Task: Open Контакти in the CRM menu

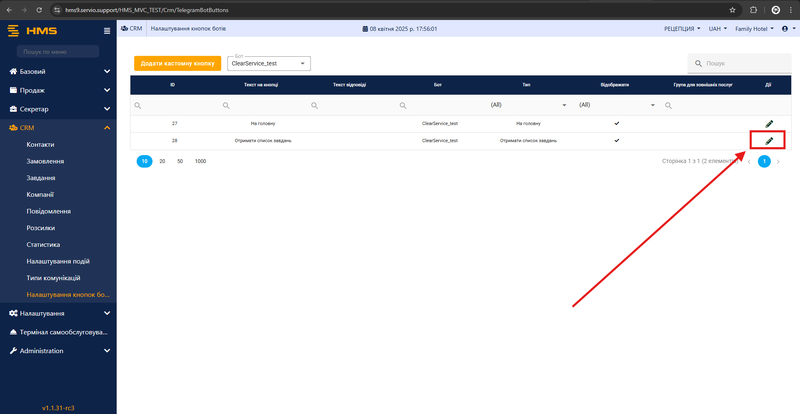Action: coord(41,145)
